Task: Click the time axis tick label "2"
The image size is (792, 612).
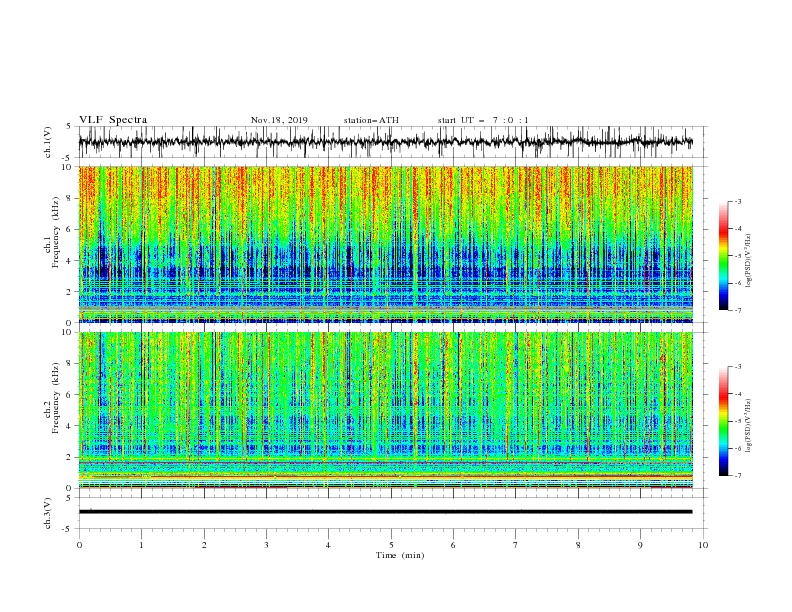Action: coord(204,545)
